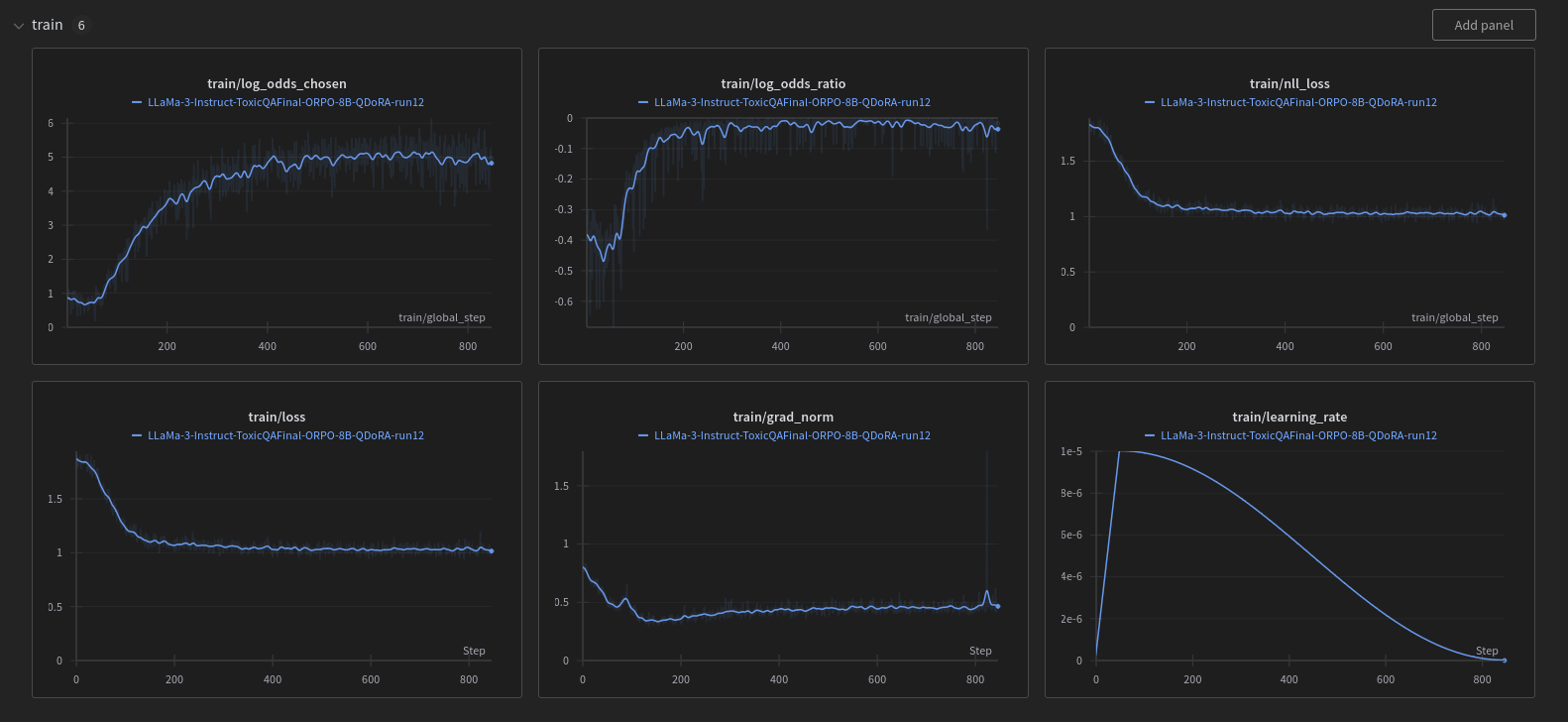
Task: Click final data point of log_odds_chosen curve
Action: click(x=492, y=163)
